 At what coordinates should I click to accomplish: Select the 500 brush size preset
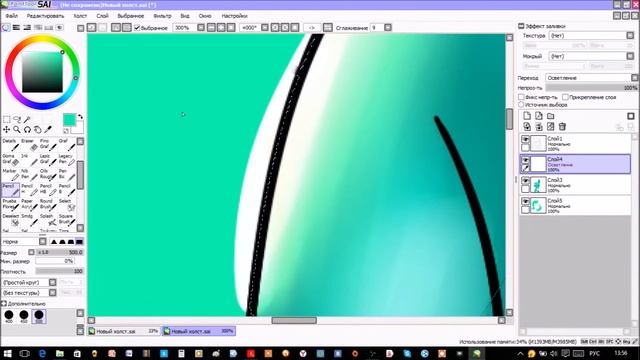[x=39, y=316]
